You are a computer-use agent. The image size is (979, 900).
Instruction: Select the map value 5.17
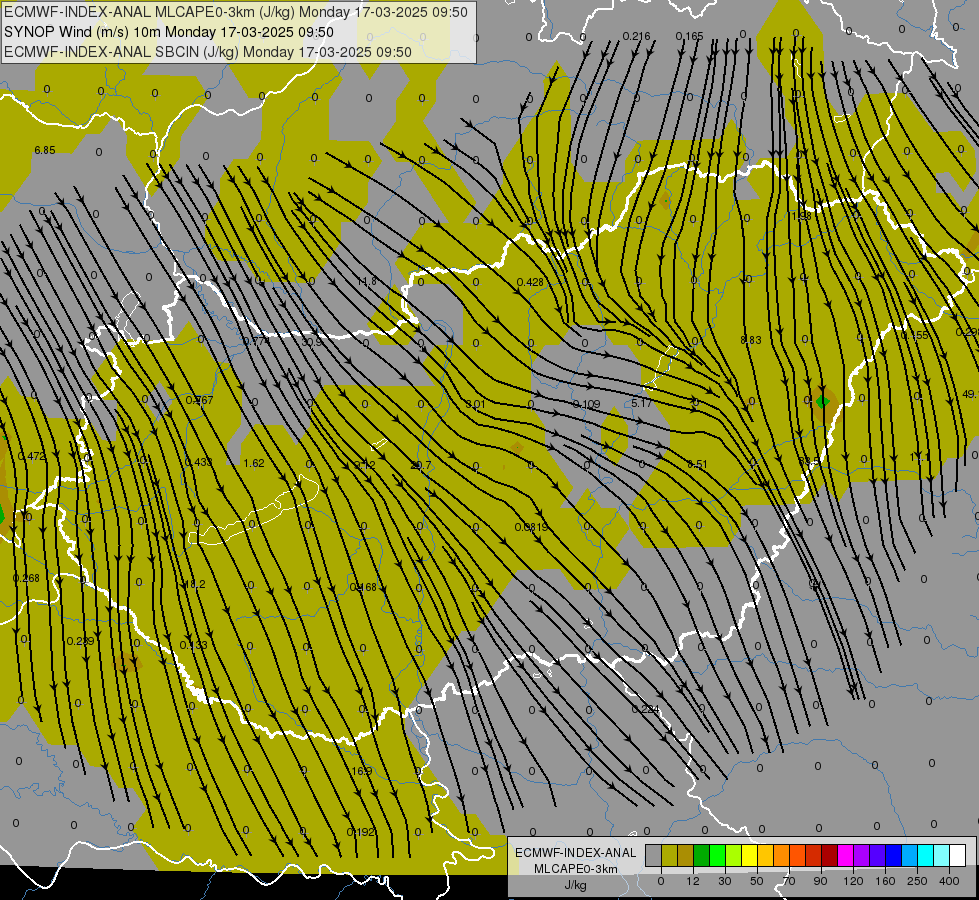(641, 403)
